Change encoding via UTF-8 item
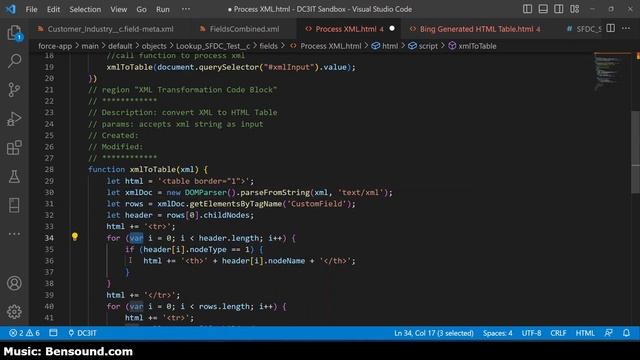The height and width of the screenshot is (360, 640). [531, 333]
